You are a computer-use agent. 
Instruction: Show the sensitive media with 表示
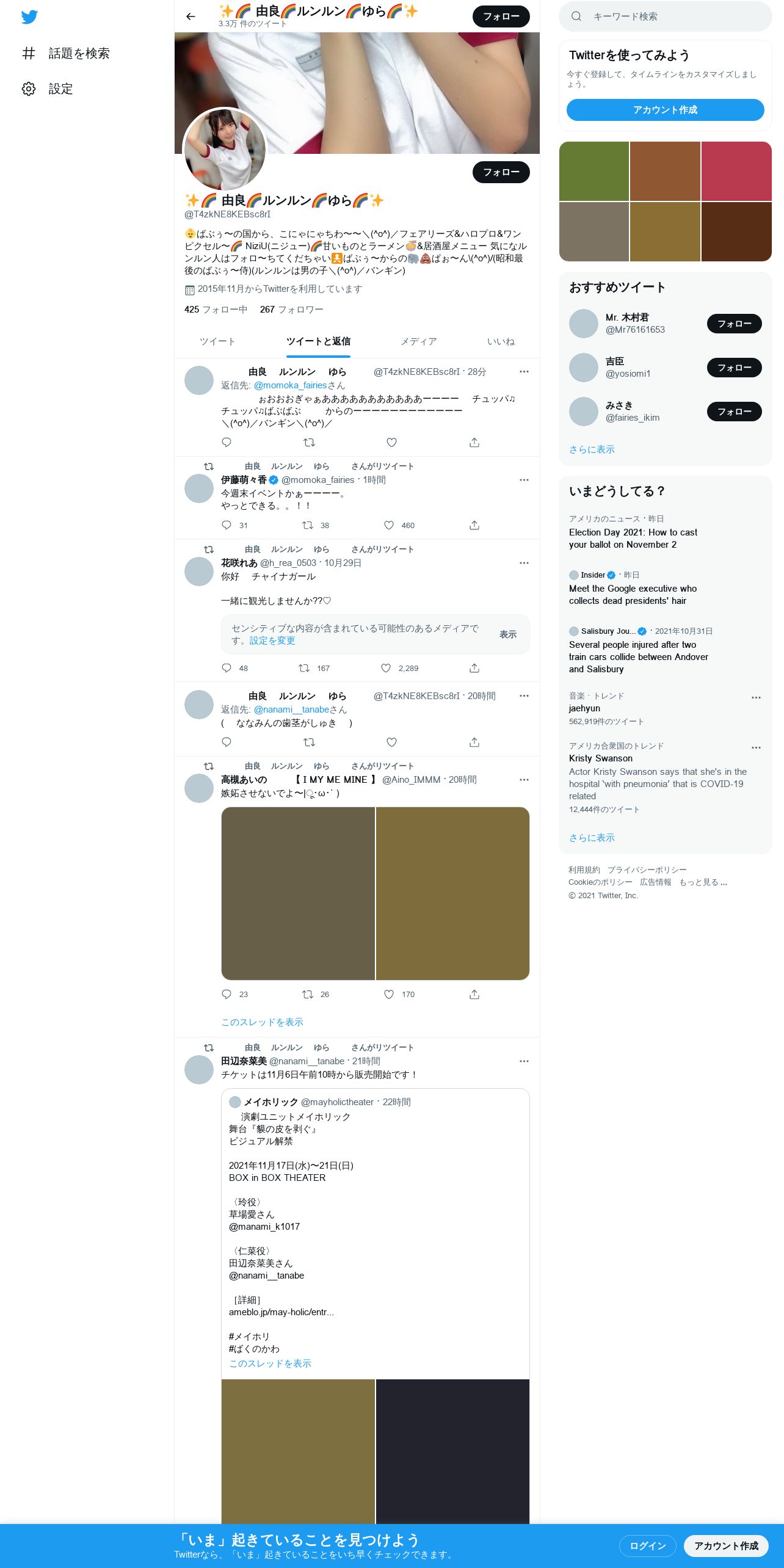coord(508,634)
